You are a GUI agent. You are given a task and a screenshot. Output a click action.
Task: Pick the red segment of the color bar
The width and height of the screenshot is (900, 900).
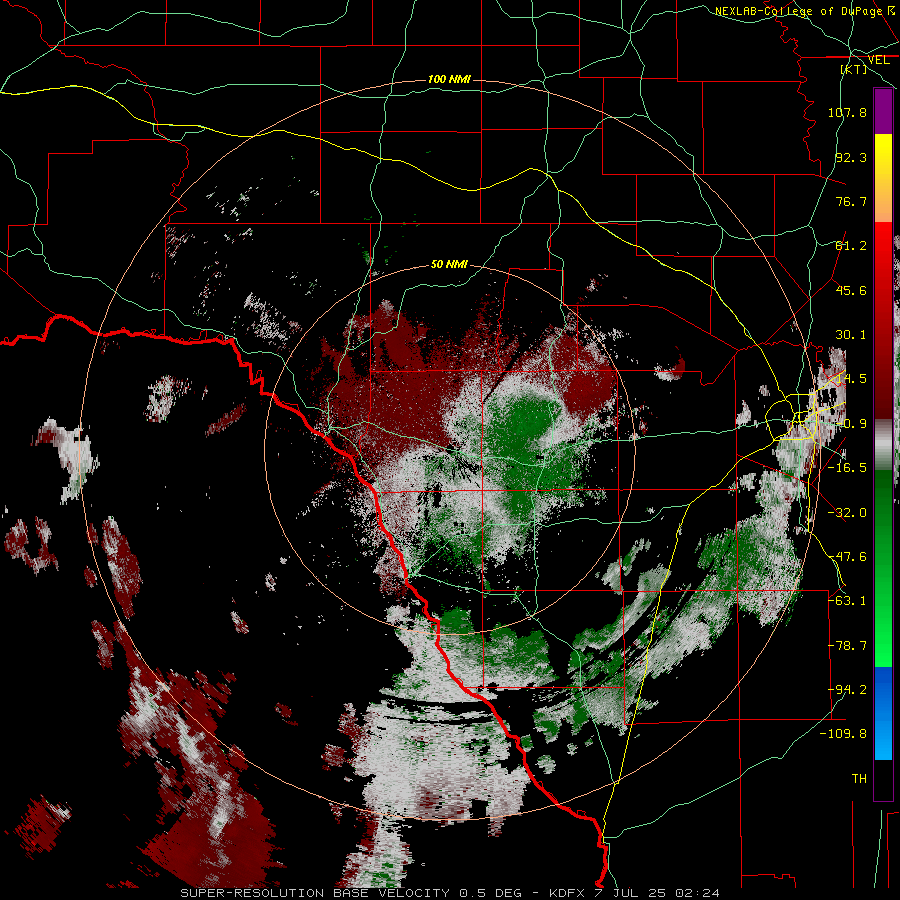(x=883, y=320)
